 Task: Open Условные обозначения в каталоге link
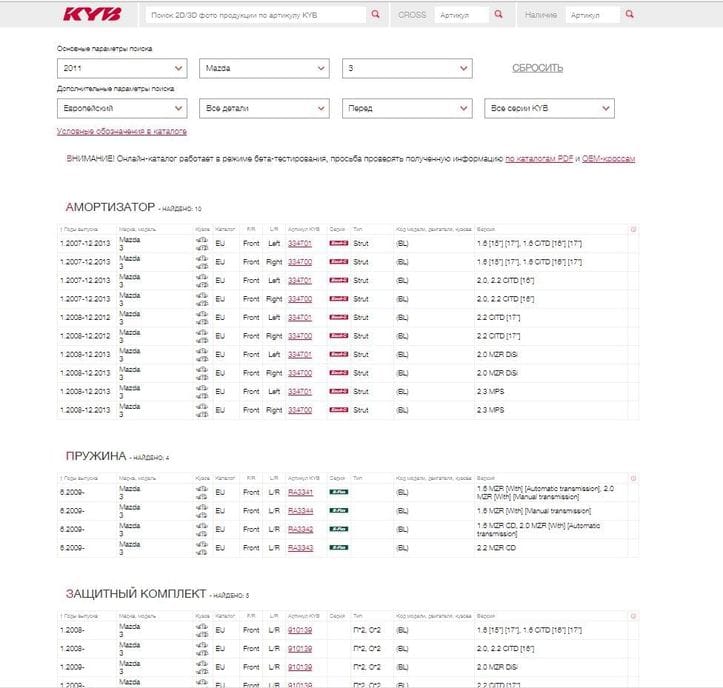122,131
